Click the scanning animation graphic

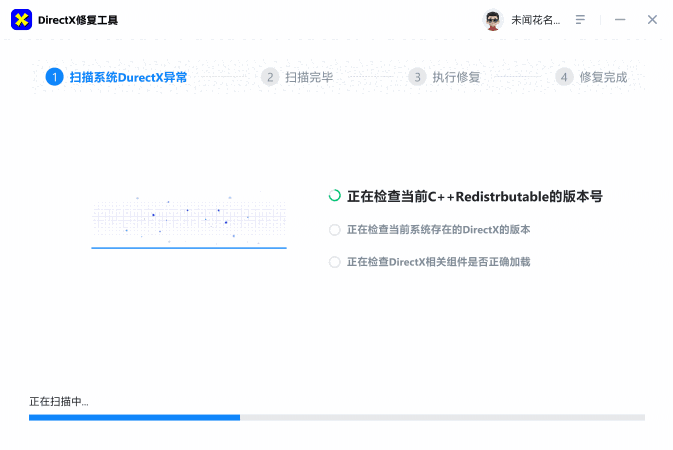point(189,221)
